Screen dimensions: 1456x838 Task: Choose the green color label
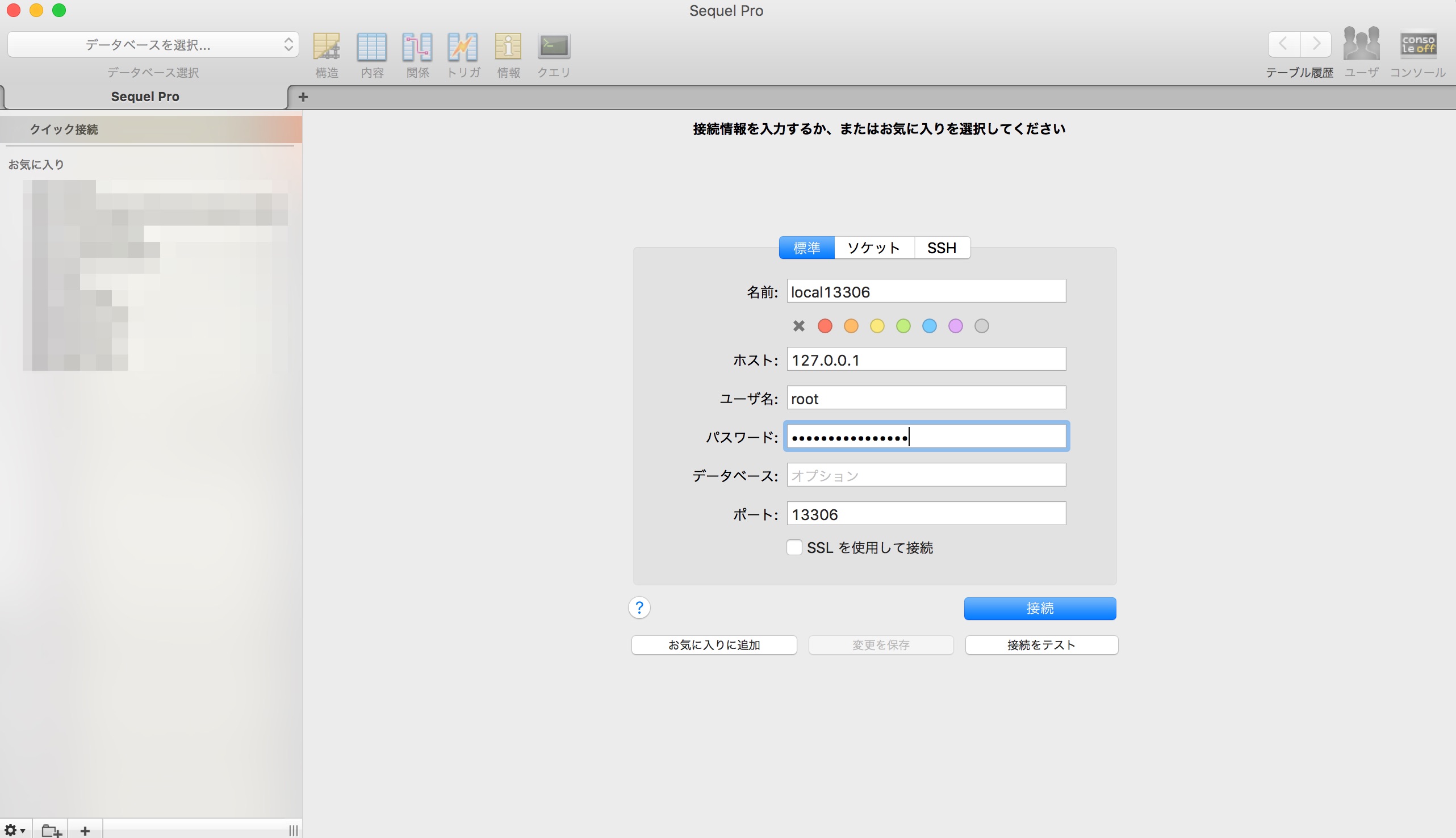[903, 326]
